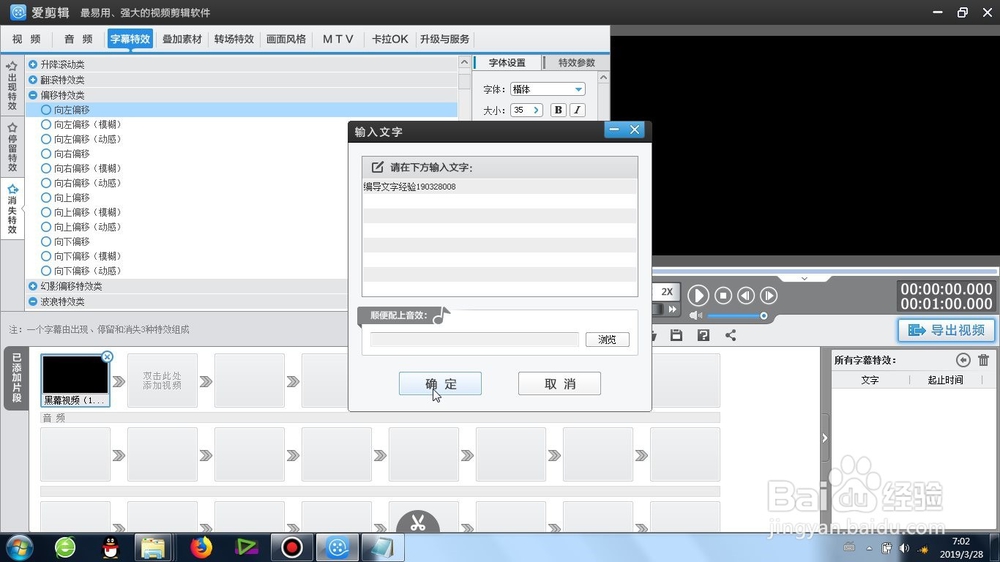Select 向上偏移（动感） effect
Viewport: 1000px width, 562px height.
[x=46, y=227]
